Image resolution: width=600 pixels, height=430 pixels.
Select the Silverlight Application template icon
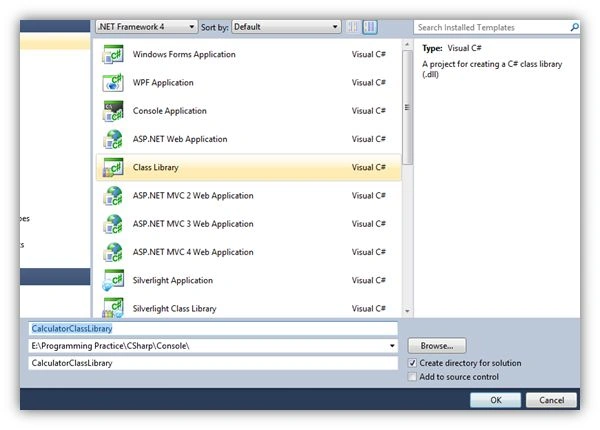[113, 280]
